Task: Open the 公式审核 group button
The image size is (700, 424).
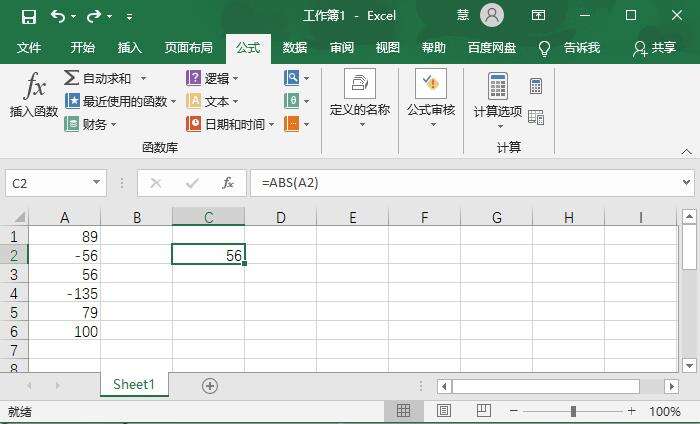Action: 431,98
